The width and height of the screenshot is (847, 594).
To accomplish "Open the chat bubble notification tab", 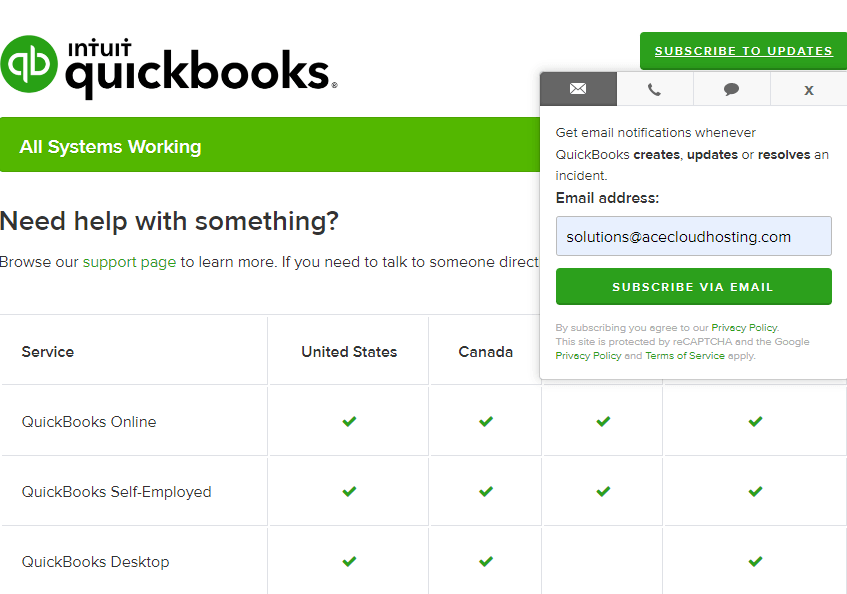I will point(731,89).
